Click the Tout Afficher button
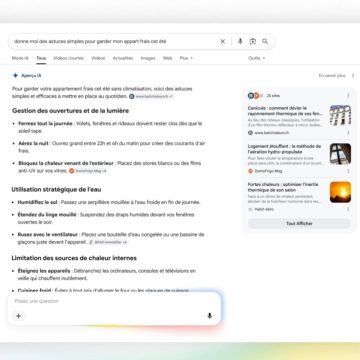 (299, 224)
